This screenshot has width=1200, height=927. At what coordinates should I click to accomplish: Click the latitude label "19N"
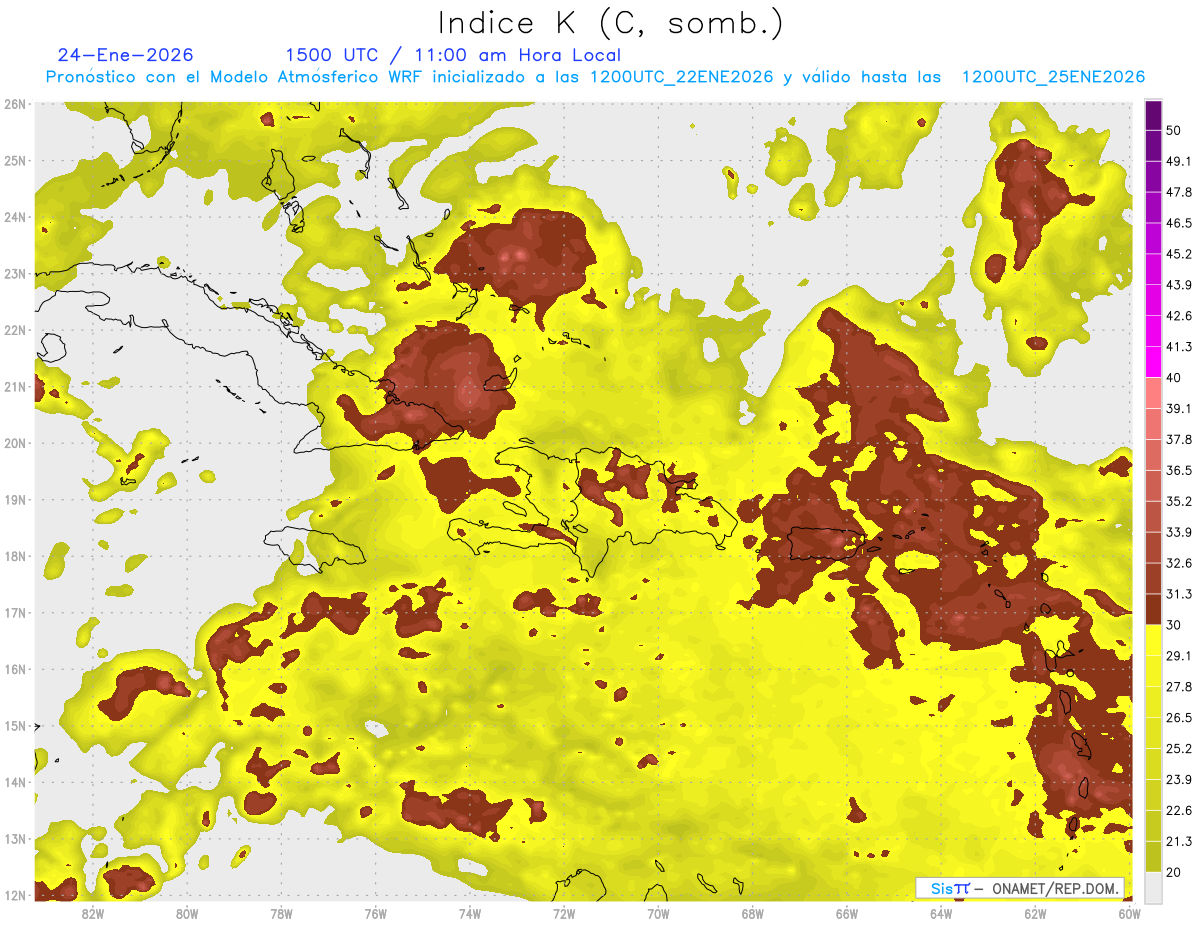click(15, 499)
